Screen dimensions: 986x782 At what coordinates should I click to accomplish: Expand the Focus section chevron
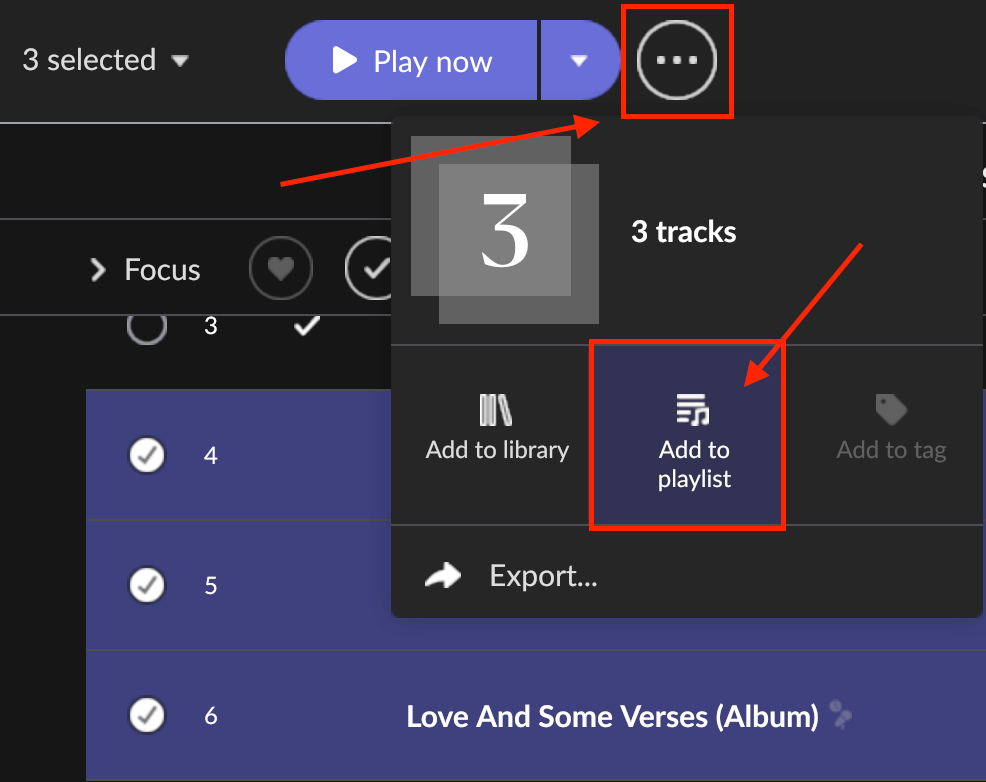point(97,270)
